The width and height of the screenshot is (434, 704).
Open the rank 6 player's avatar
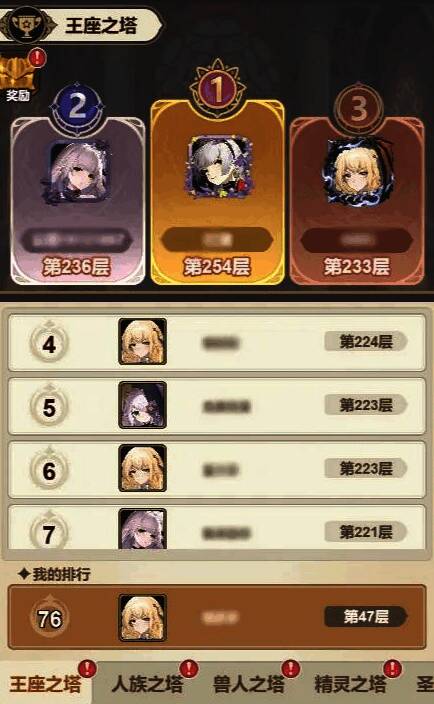(142, 468)
